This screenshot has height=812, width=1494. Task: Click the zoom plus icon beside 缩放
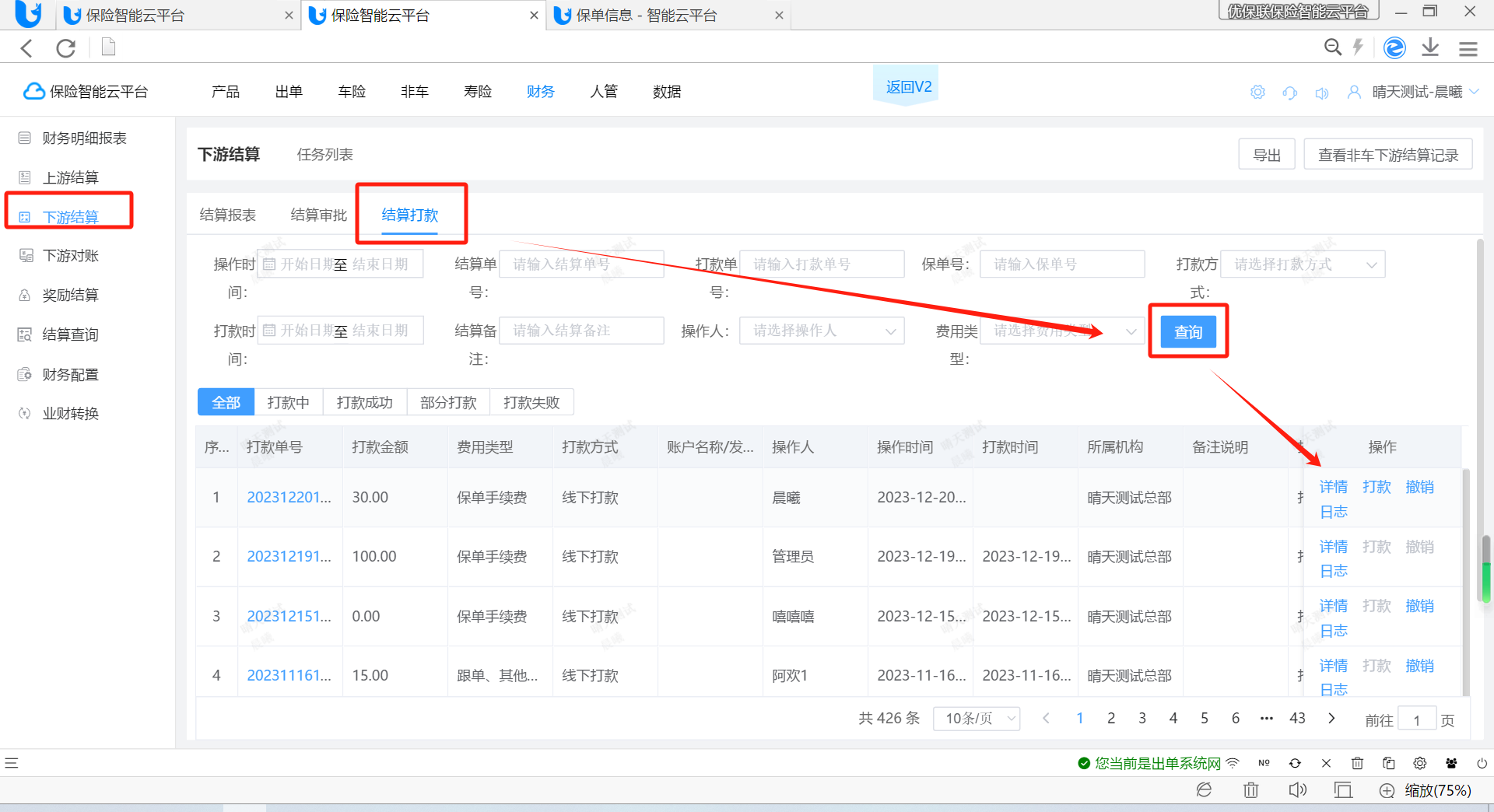coord(1387,790)
